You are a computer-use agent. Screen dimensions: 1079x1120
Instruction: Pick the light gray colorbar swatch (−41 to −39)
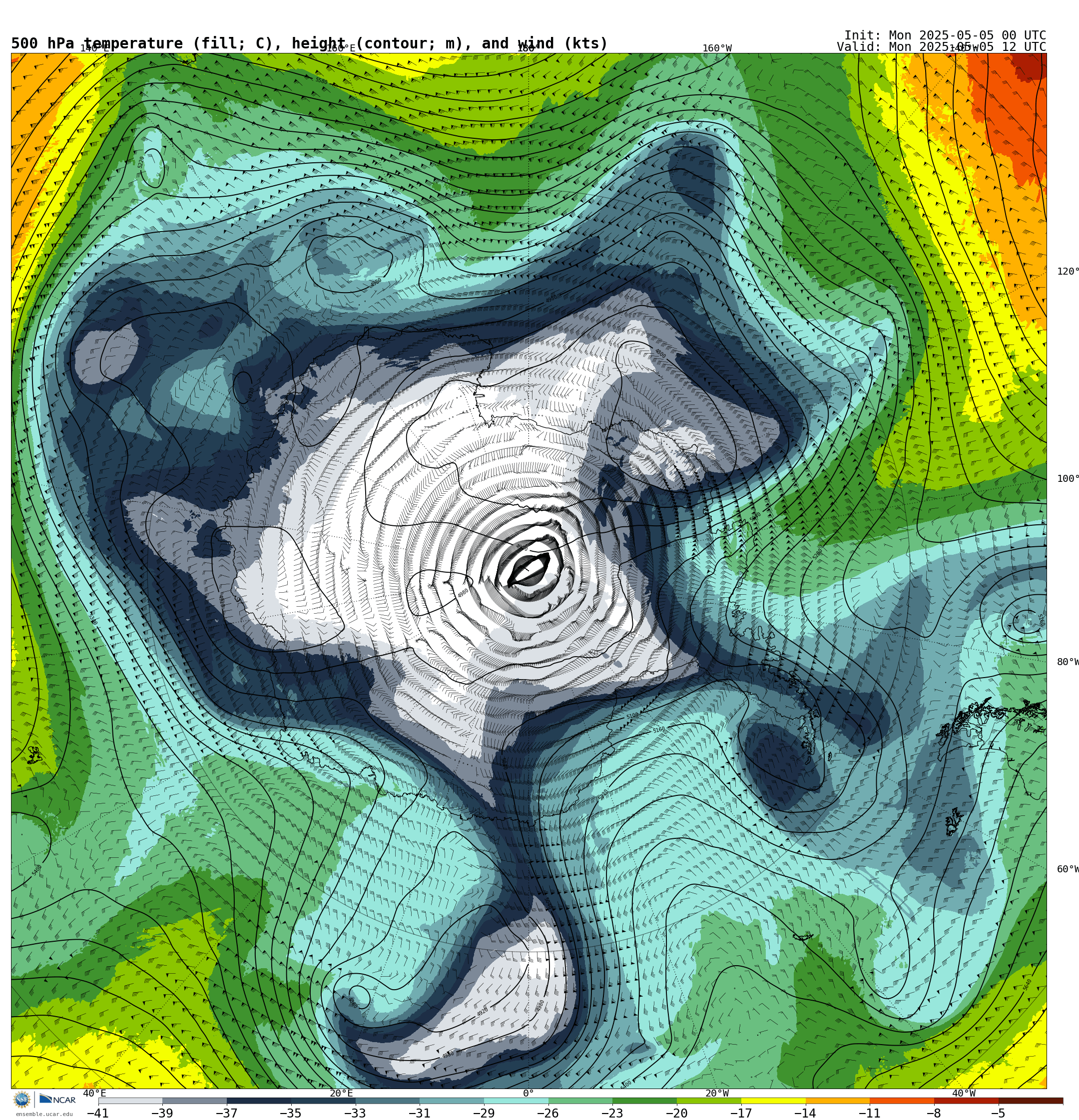click(130, 1101)
